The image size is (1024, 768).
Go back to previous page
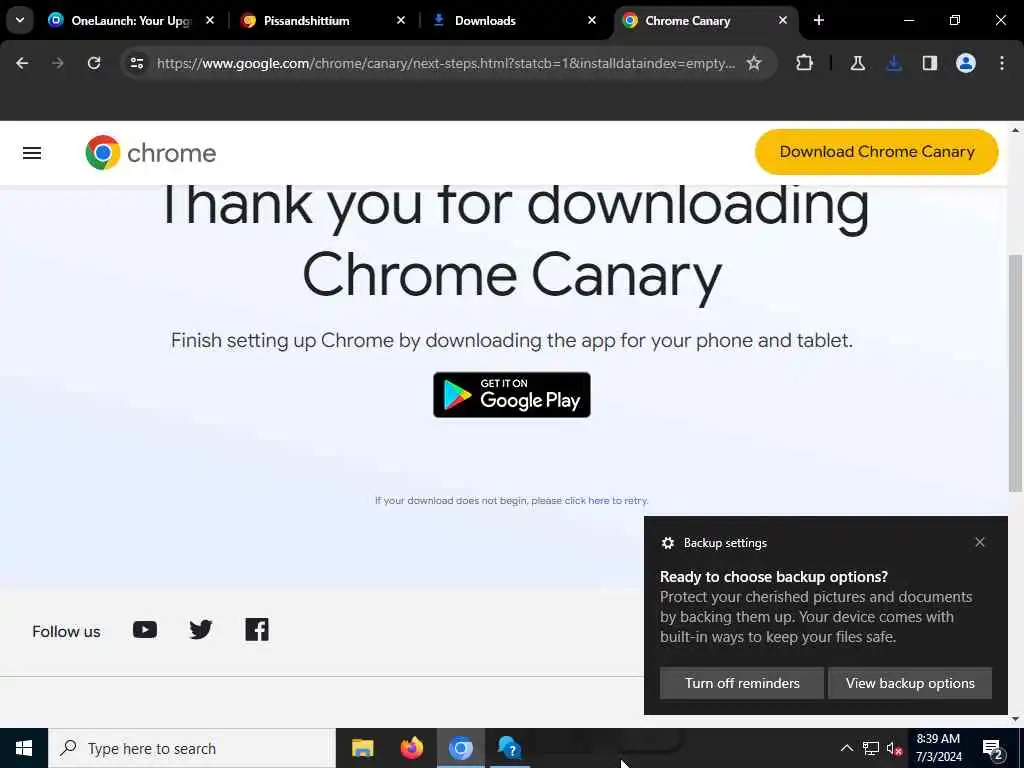pos(22,63)
